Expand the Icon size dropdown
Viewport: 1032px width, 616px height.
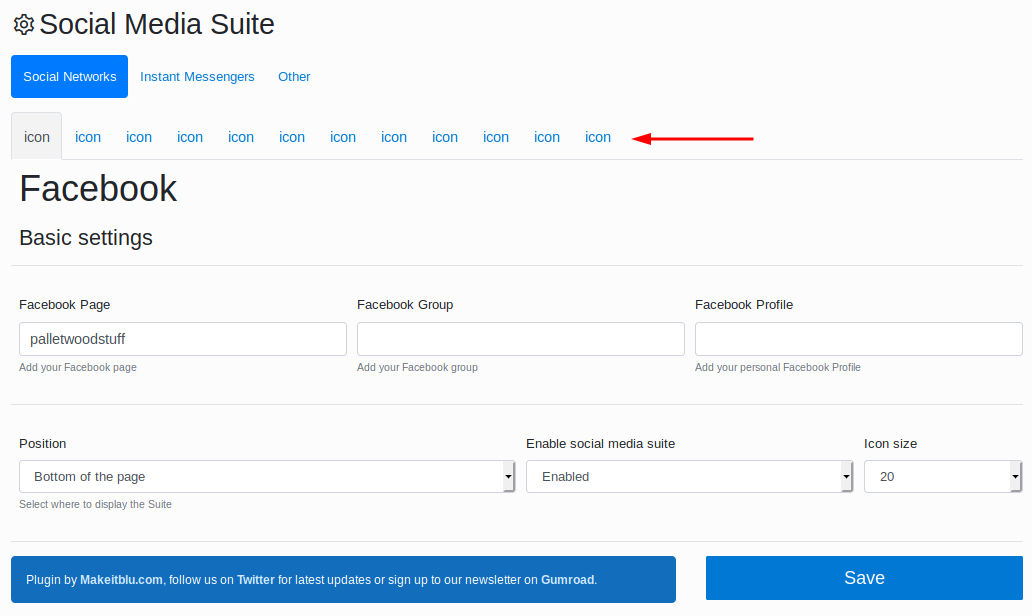coord(942,477)
